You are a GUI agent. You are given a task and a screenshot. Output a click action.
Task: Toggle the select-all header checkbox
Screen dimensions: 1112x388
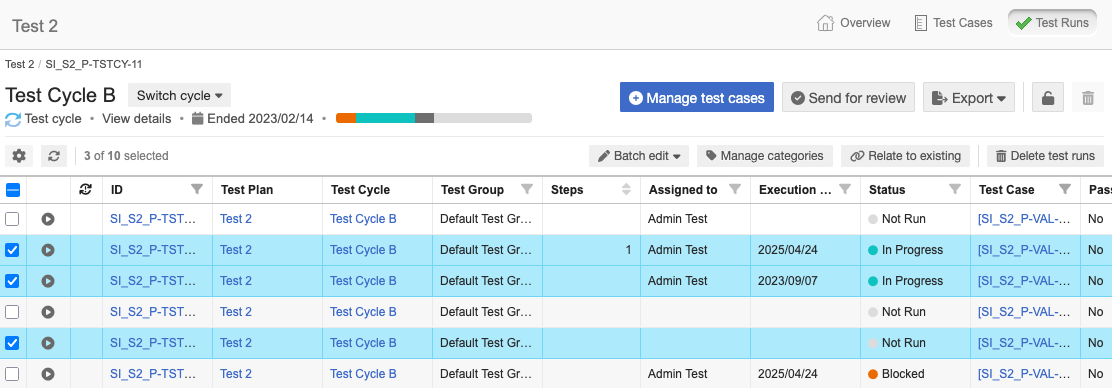[x=13, y=190]
